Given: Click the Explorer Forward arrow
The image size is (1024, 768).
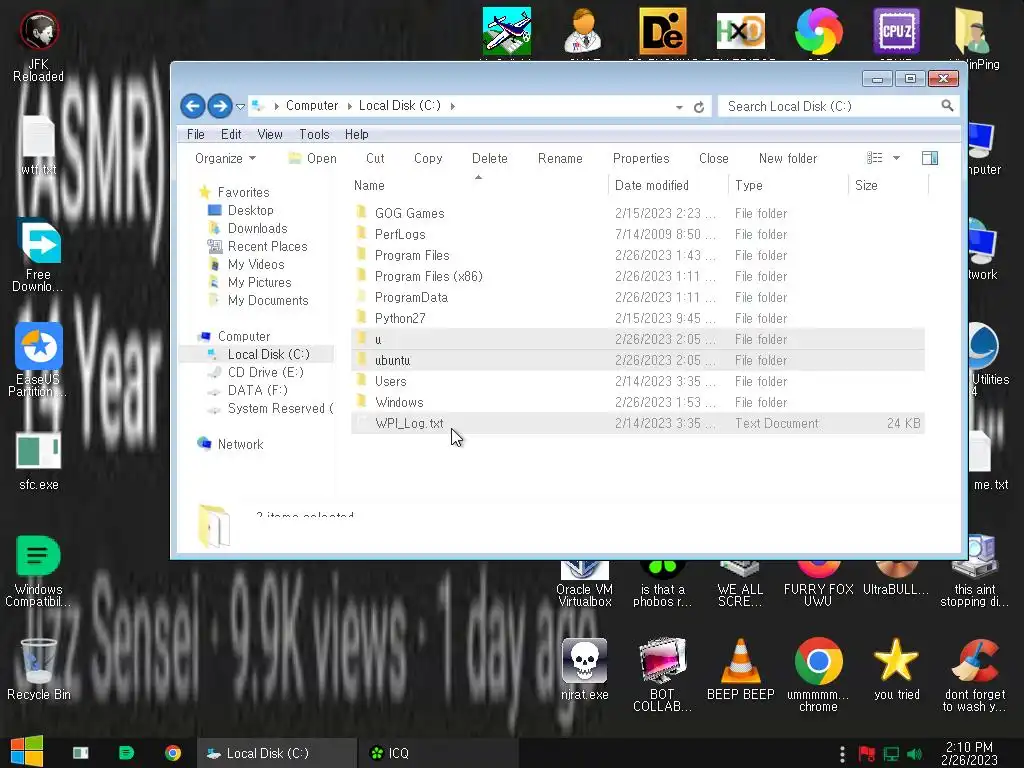Looking at the screenshot, I should tap(220, 106).
